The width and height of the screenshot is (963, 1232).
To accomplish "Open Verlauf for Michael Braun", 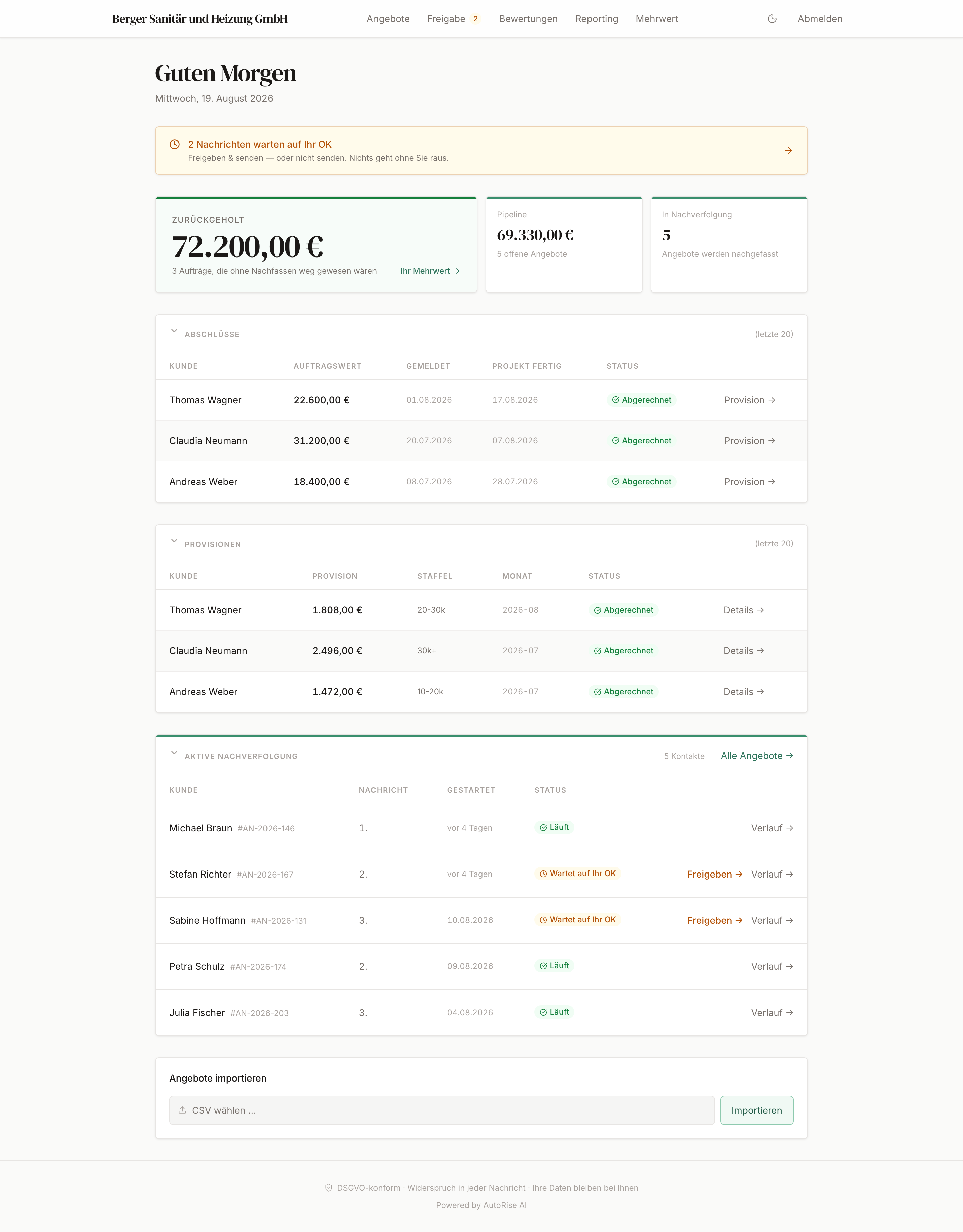I will (x=772, y=828).
